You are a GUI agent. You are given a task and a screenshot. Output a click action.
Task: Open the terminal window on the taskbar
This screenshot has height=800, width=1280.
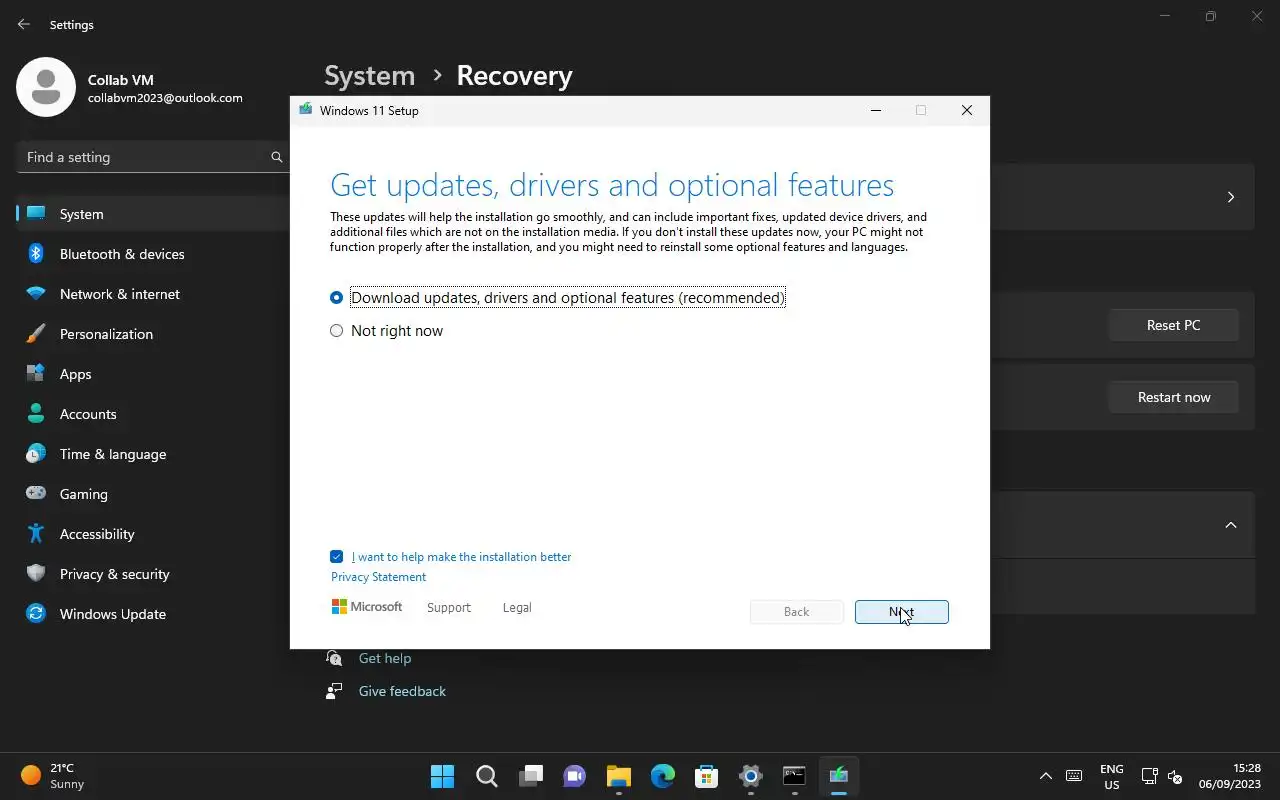(x=794, y=776)
